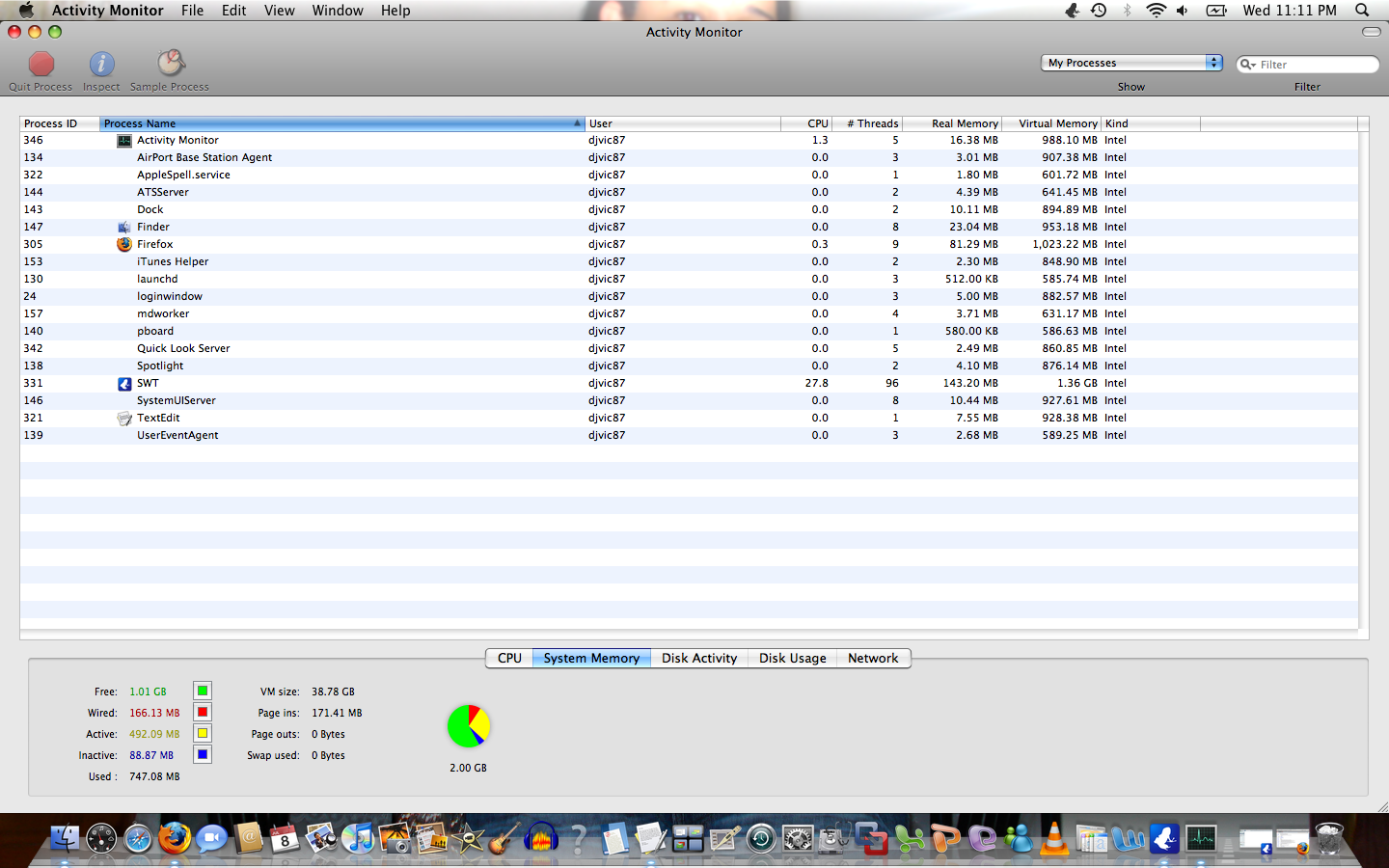Open the My Processes show dropdown
The height and width of the screenshot is (868, 1389).
point(1131,63)
